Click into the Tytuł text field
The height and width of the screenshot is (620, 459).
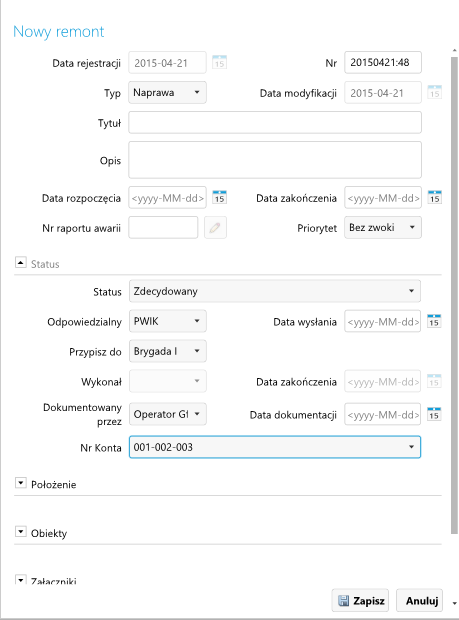pos(275,123)
